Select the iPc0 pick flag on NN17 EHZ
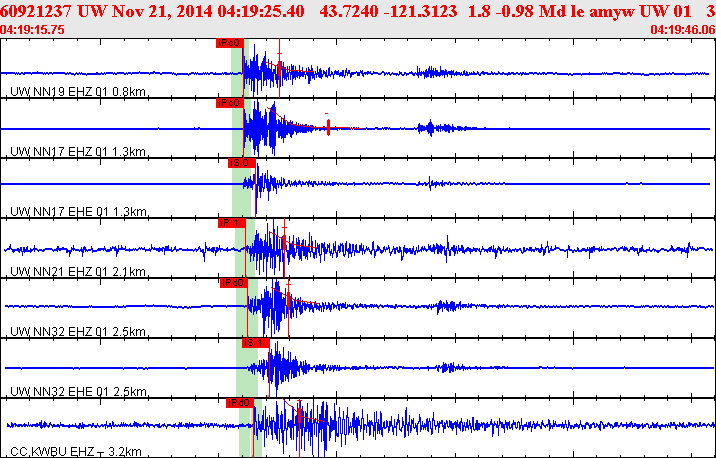 pos(230,103)
